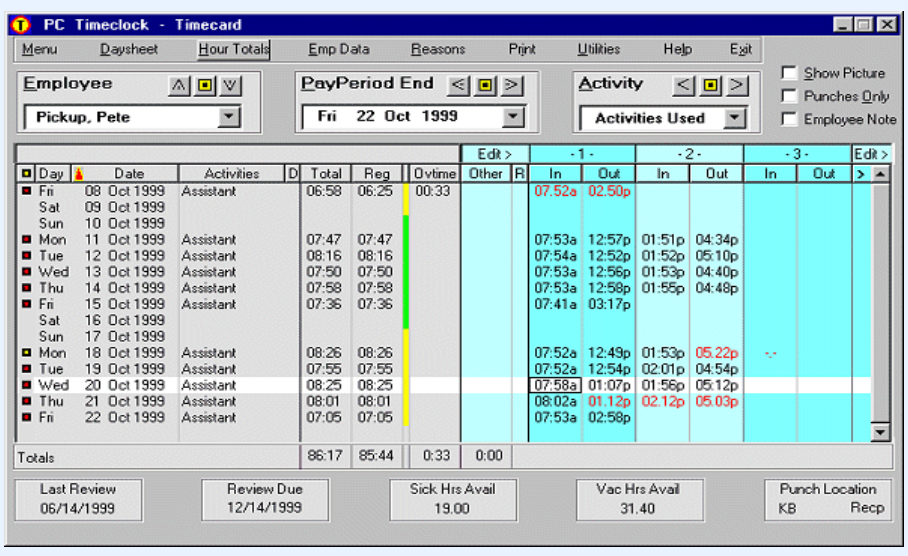Click the right-arrow column header after punch 3
Viewport: 908px width, 556px height.
pos(861,173)
